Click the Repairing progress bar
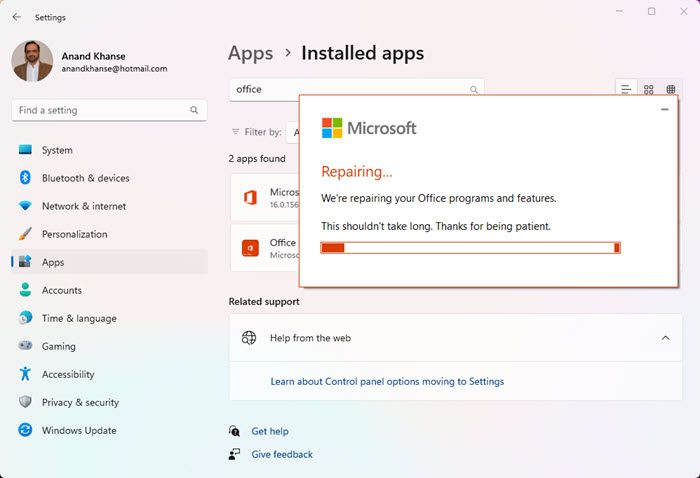Screen dimensions: 700x478 click(x=470, y=247)
